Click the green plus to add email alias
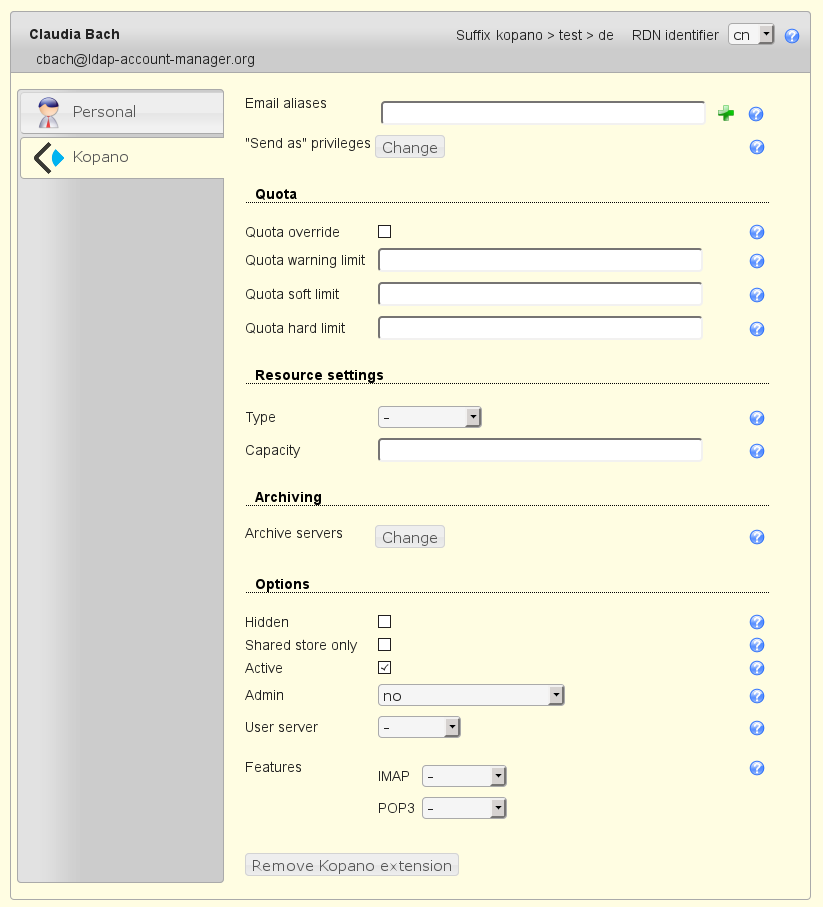The image size is (823, 907). (726, 114)
